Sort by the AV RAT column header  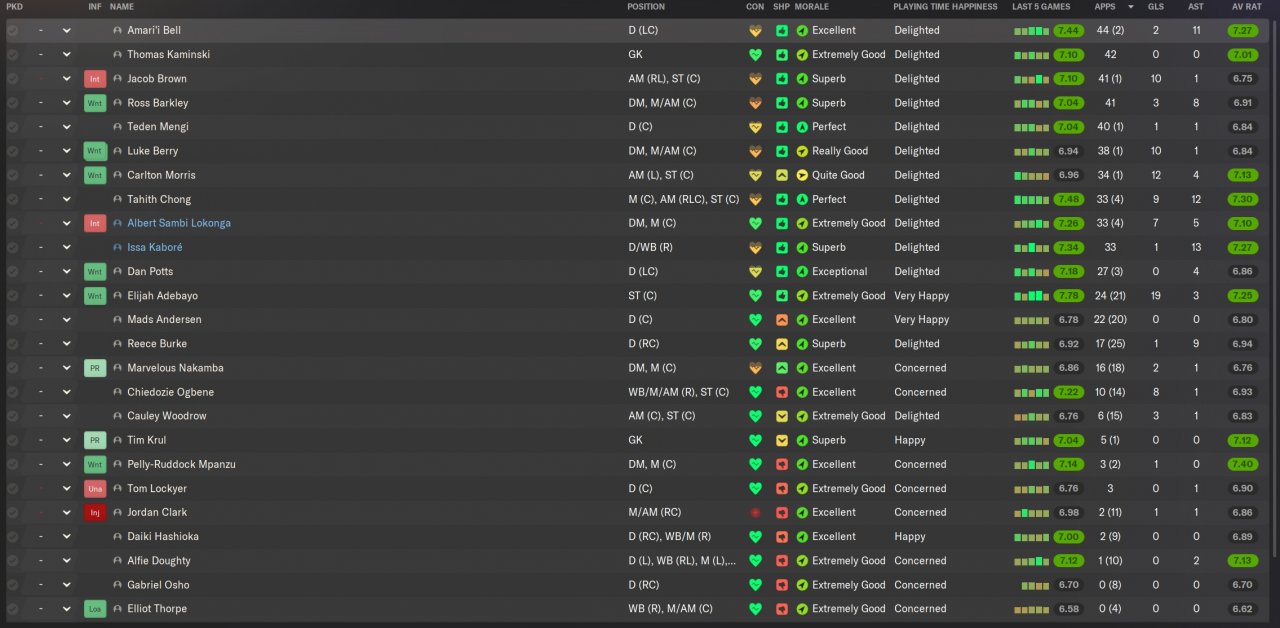coord(1245,7)
